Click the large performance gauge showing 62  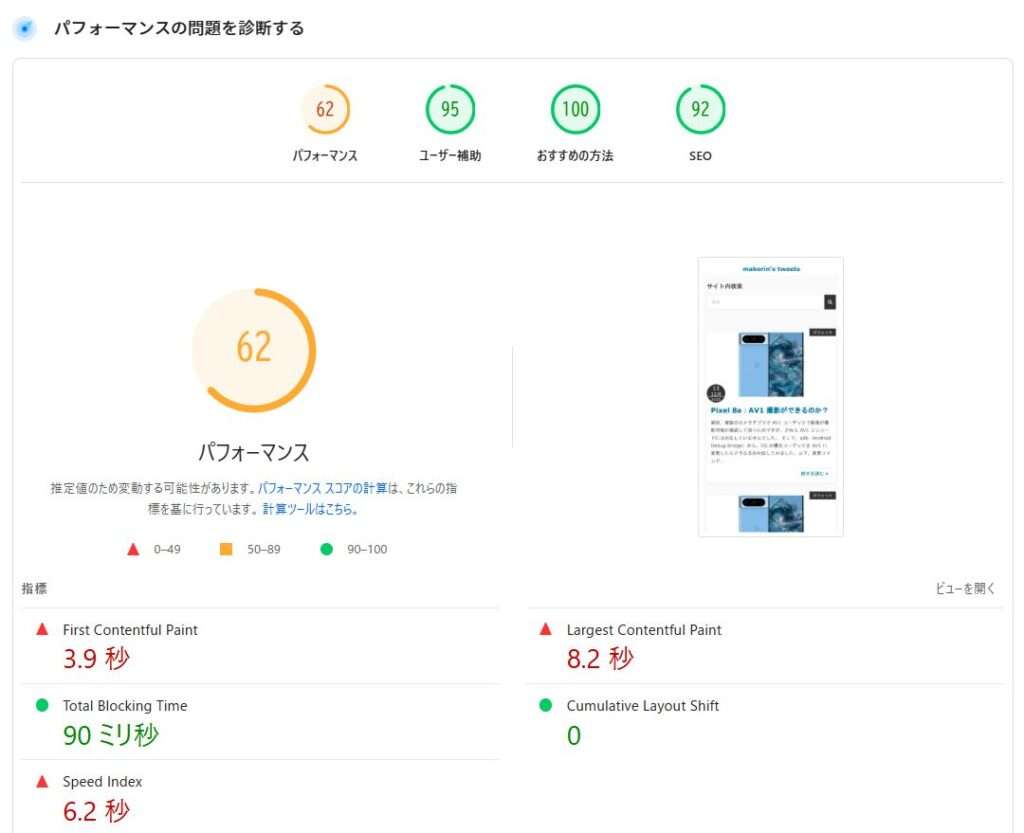253,349
